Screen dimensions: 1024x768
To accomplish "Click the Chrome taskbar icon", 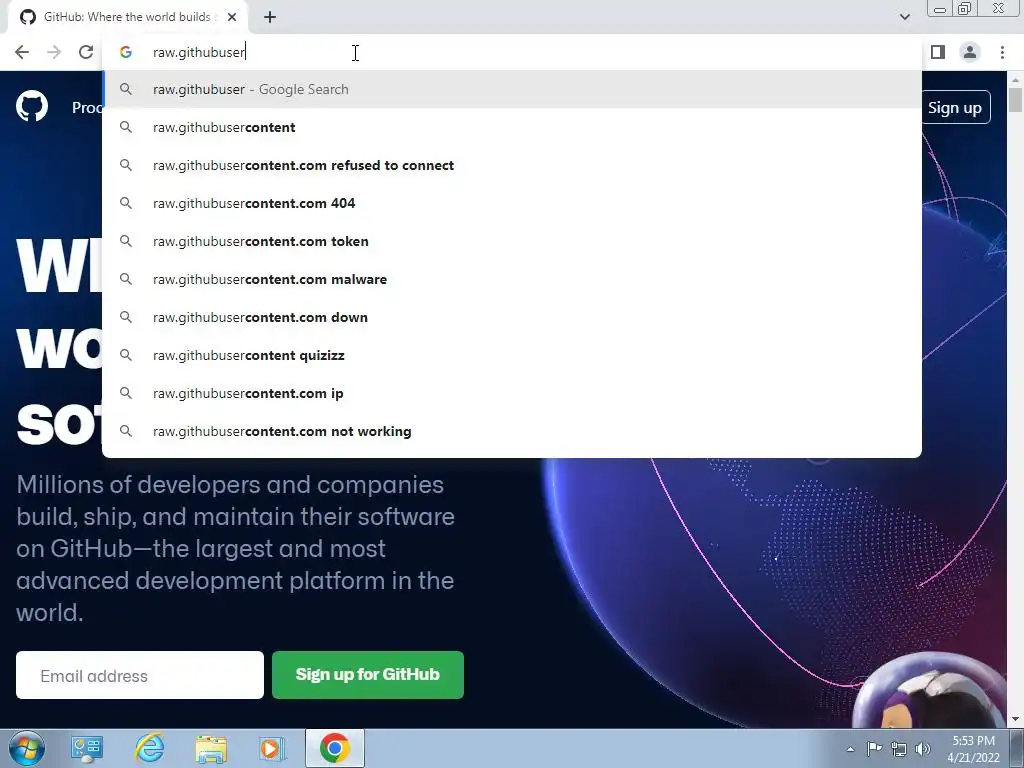I will (334, 748).
